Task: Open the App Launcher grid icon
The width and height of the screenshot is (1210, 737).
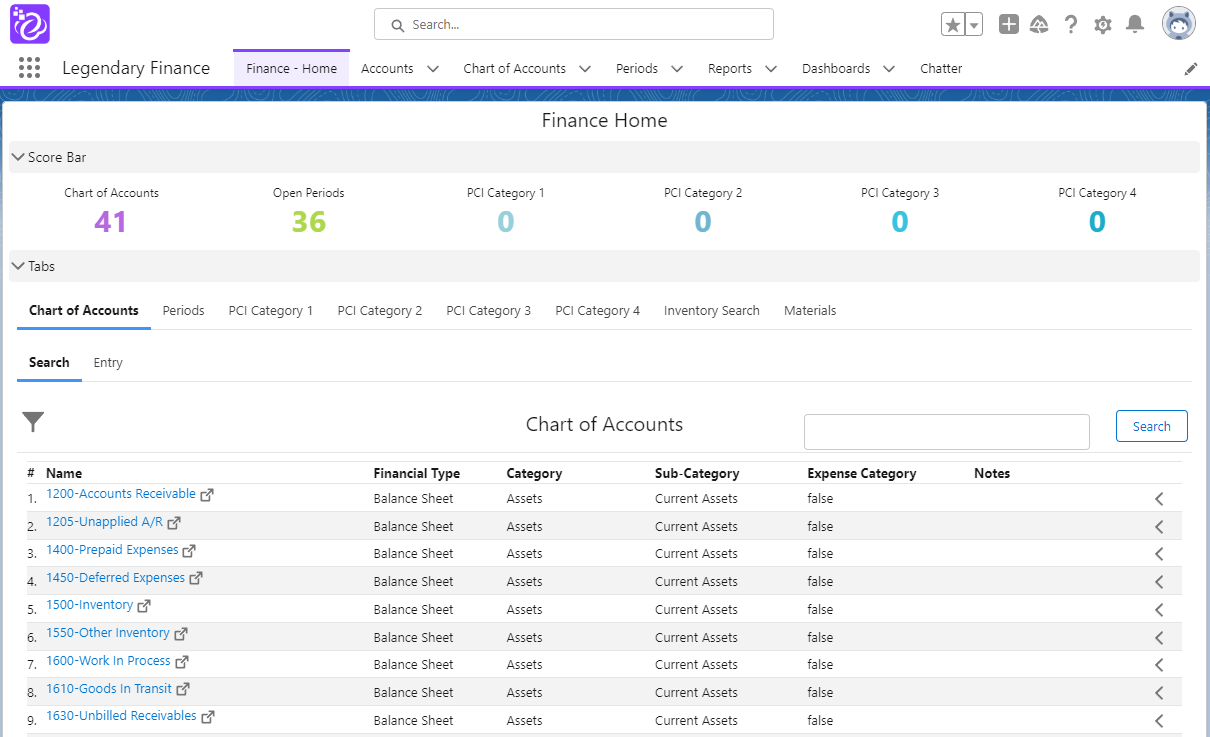Action: [29, 68]
